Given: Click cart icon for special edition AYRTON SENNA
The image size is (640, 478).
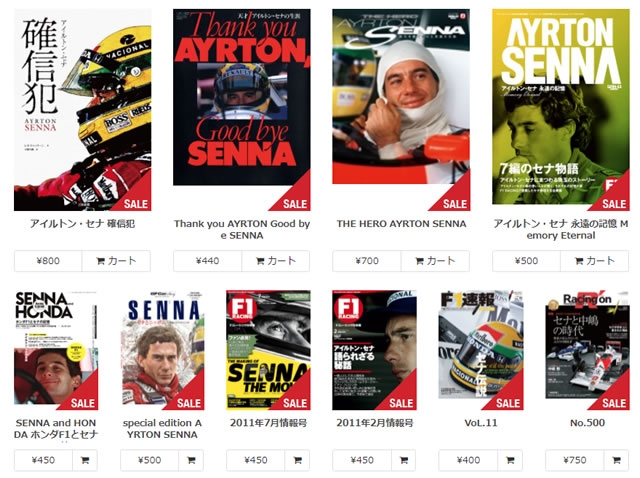Looking at the screenshot, I should tap(191, 460).
